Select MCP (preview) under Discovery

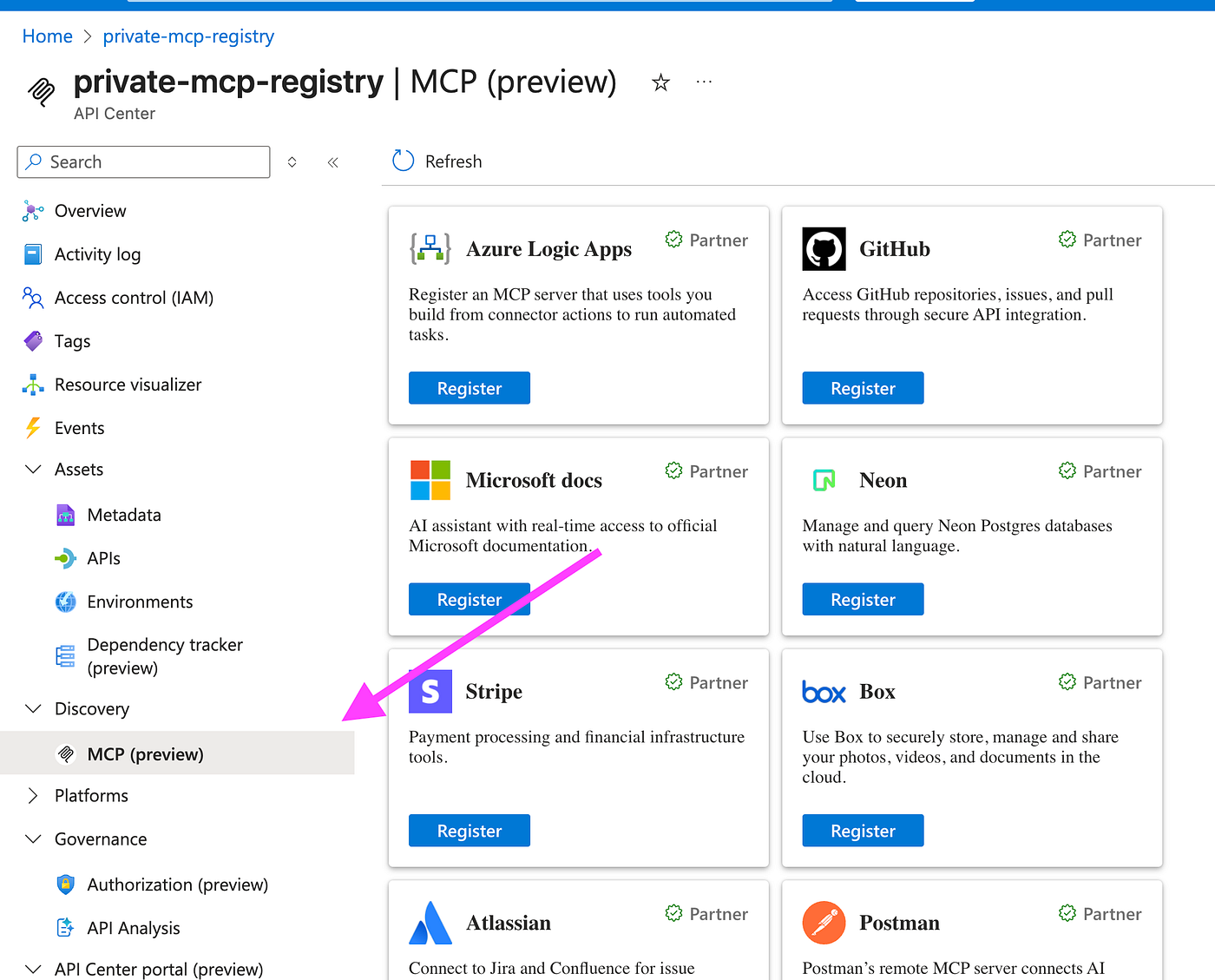pyautogui.click(x=145, y=753)
